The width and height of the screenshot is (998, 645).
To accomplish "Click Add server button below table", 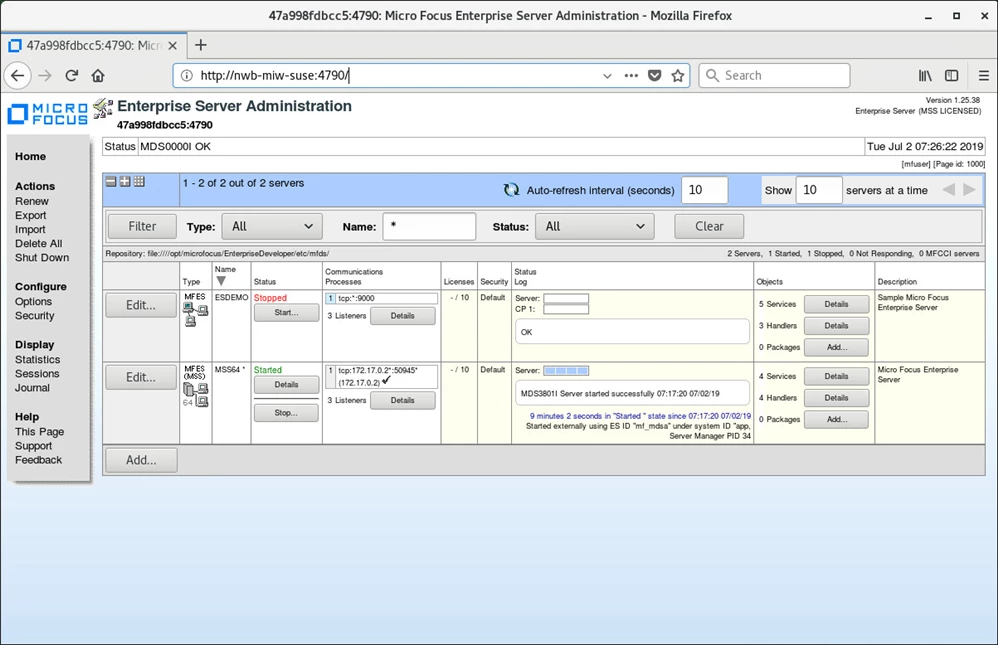I will (141, 460).
